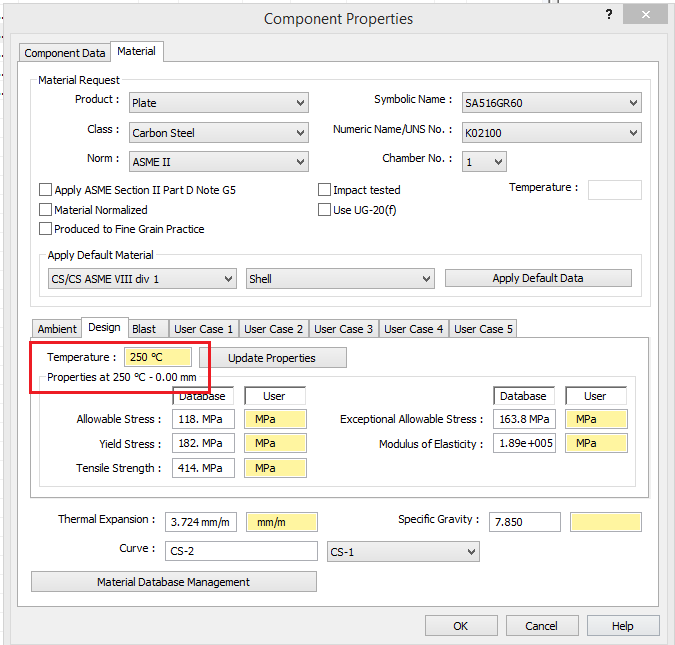This screenshot has height=645, width=675.
Task: Enable the Impact tested checkbox
Action: (324, 190)
